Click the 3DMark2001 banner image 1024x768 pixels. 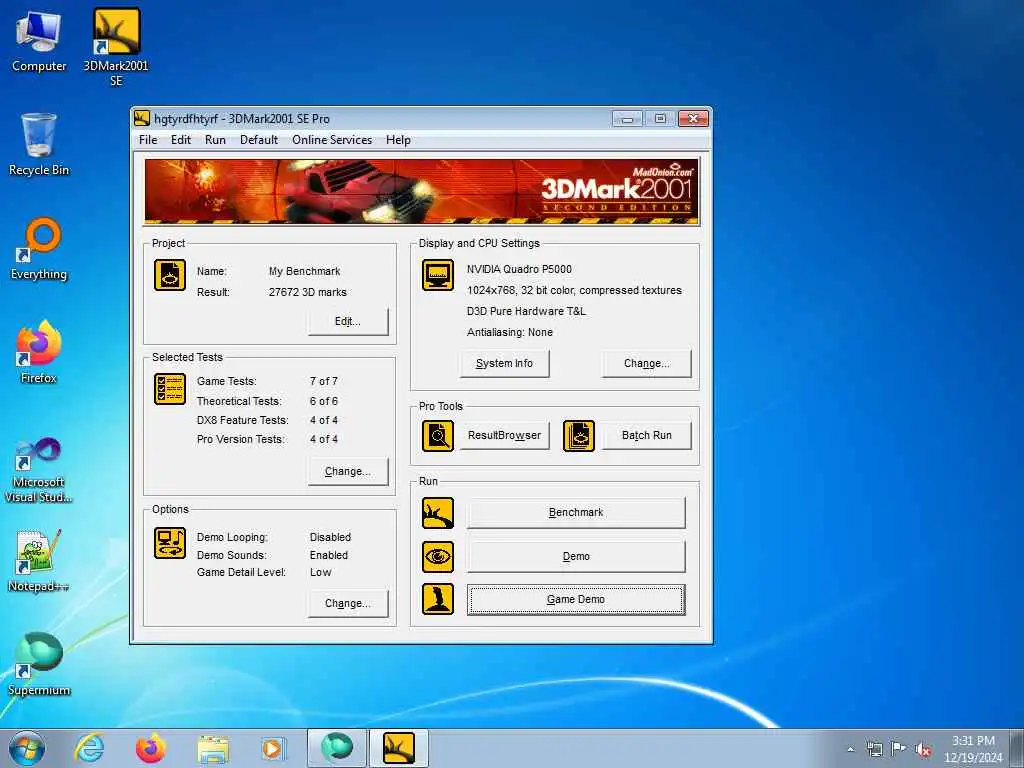(422, 191)
